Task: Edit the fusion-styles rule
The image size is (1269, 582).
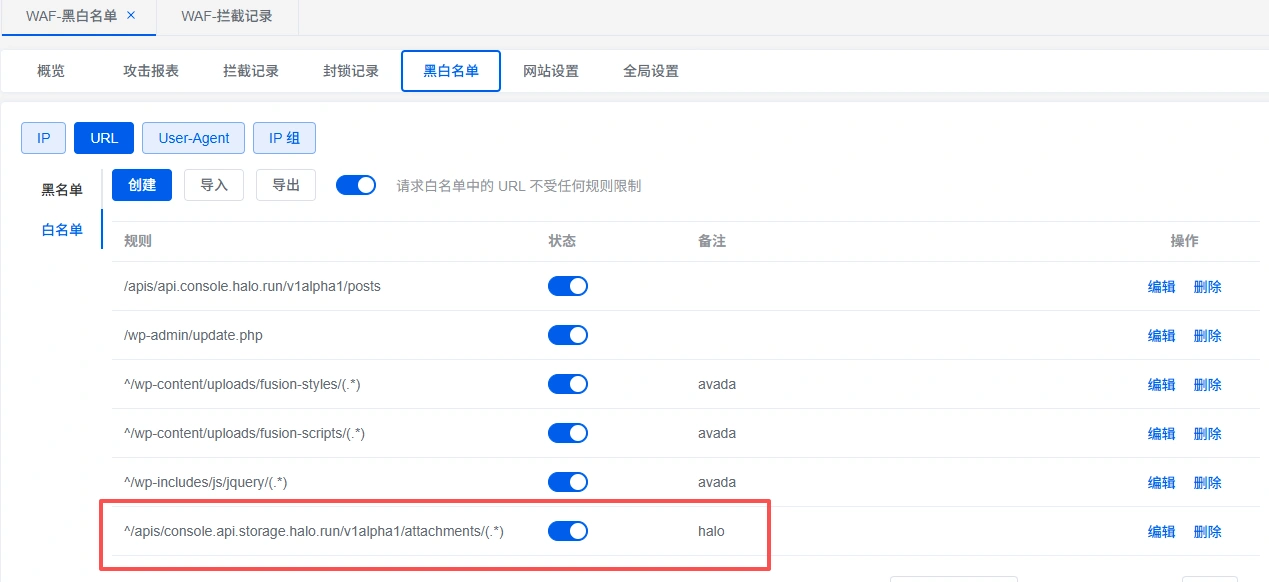Action: pyautogui.click(x=1161, y=384)
